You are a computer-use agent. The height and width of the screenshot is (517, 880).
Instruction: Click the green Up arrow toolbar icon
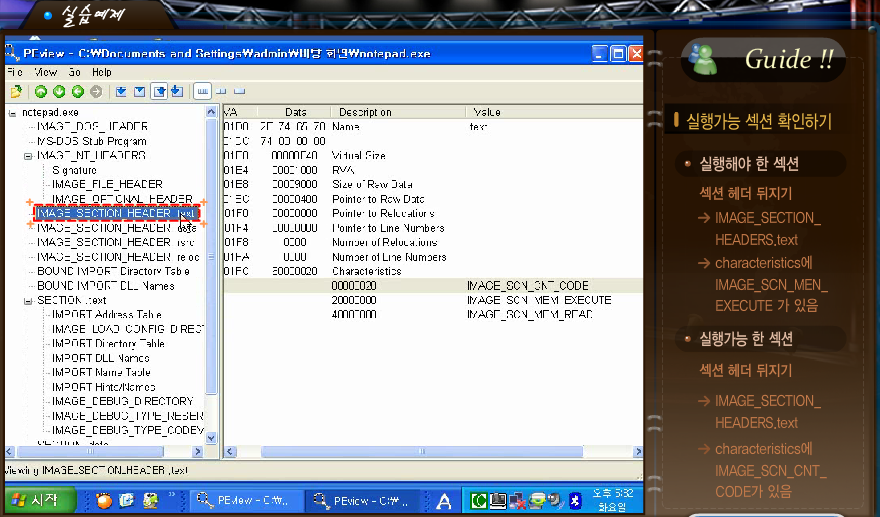pyautogui.click(x=40, y=91)
